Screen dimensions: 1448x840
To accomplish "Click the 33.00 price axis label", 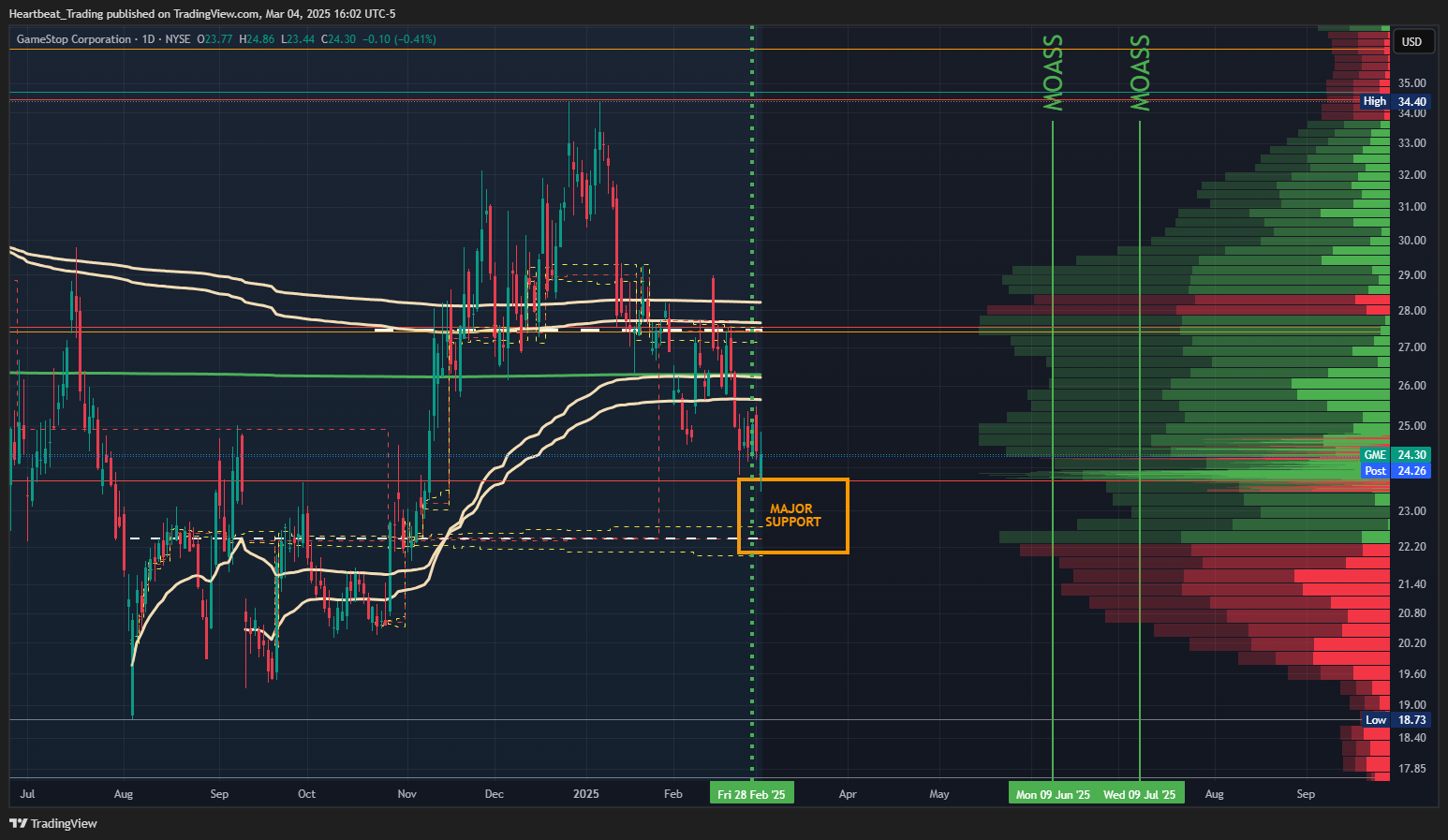I will pos(1411,143).
